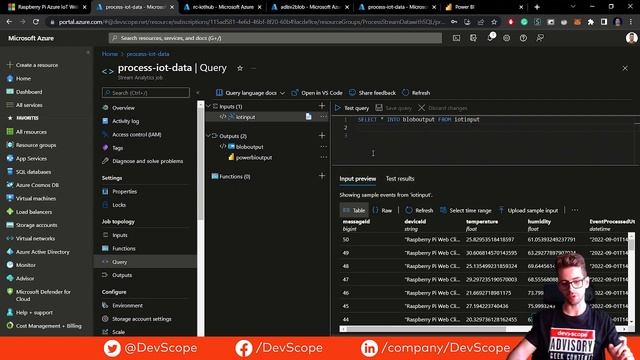Image resolution: width=640 pixels, height=360 pixels.
Task: Open Overview in resource menu
Action: 123,108
